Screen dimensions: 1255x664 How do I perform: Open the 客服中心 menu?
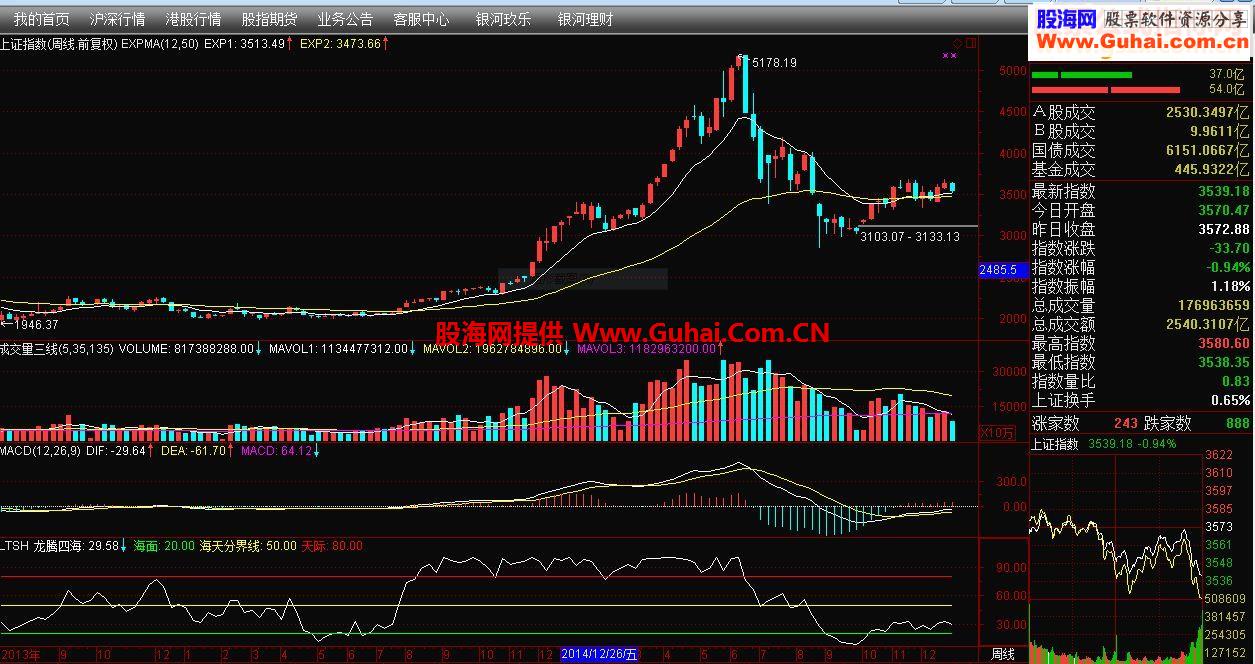[421, 19]
